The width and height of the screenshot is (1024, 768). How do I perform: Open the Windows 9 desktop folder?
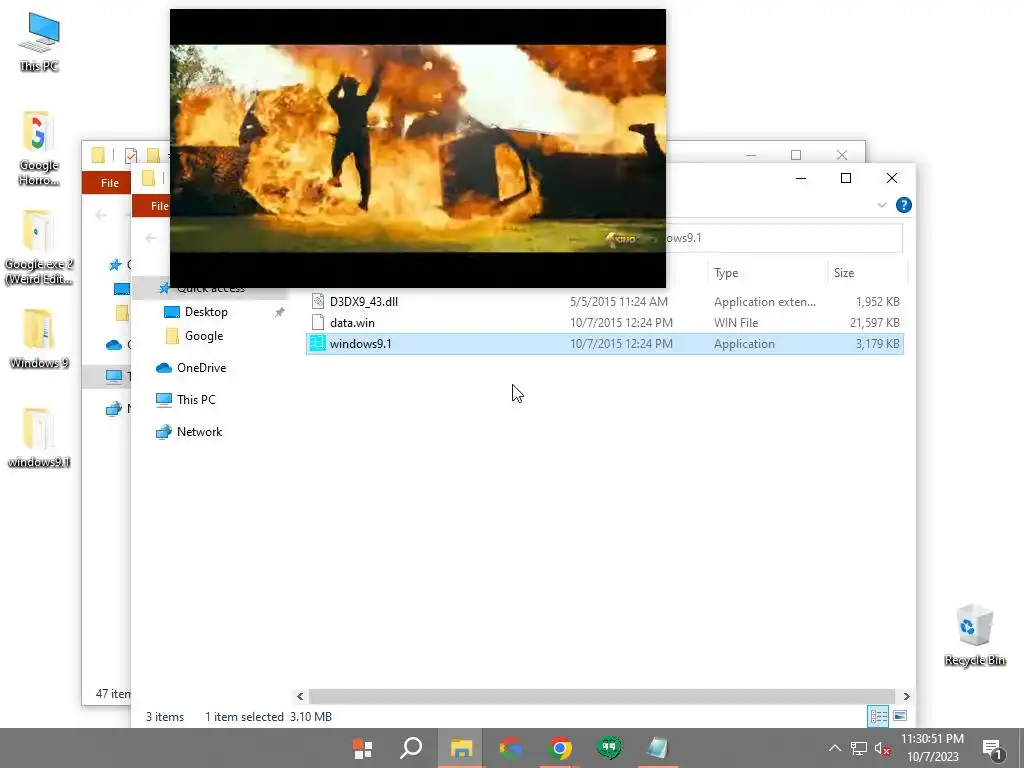coord(39,338)
